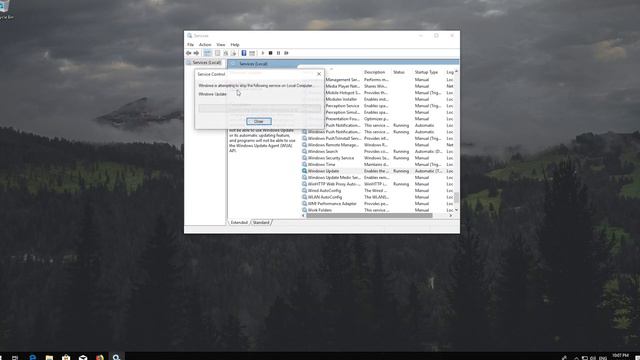The height and width of the screenshot is (360, 640).
Task: Select the WMI Performance Adapter row
Action: (x=378, y=204)
